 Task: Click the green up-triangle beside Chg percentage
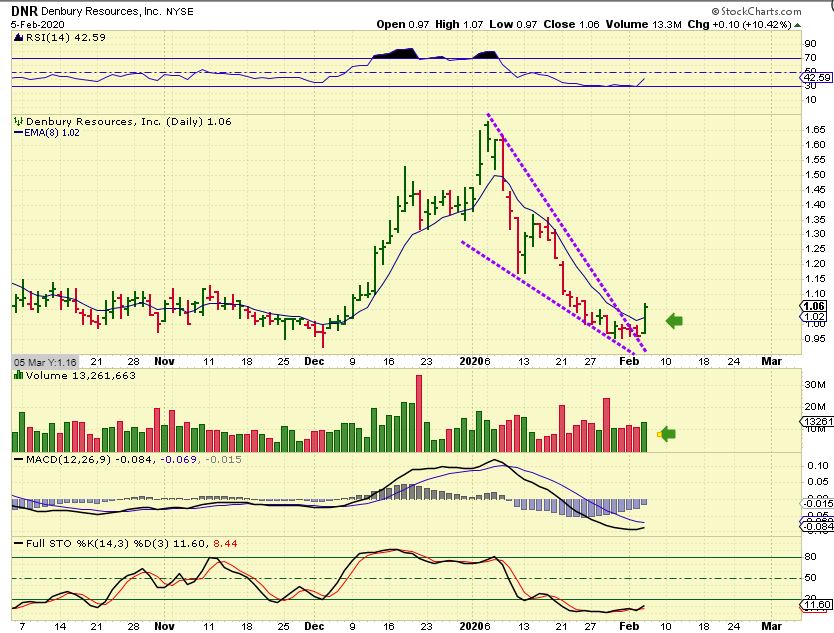click(x=798, y=24)
